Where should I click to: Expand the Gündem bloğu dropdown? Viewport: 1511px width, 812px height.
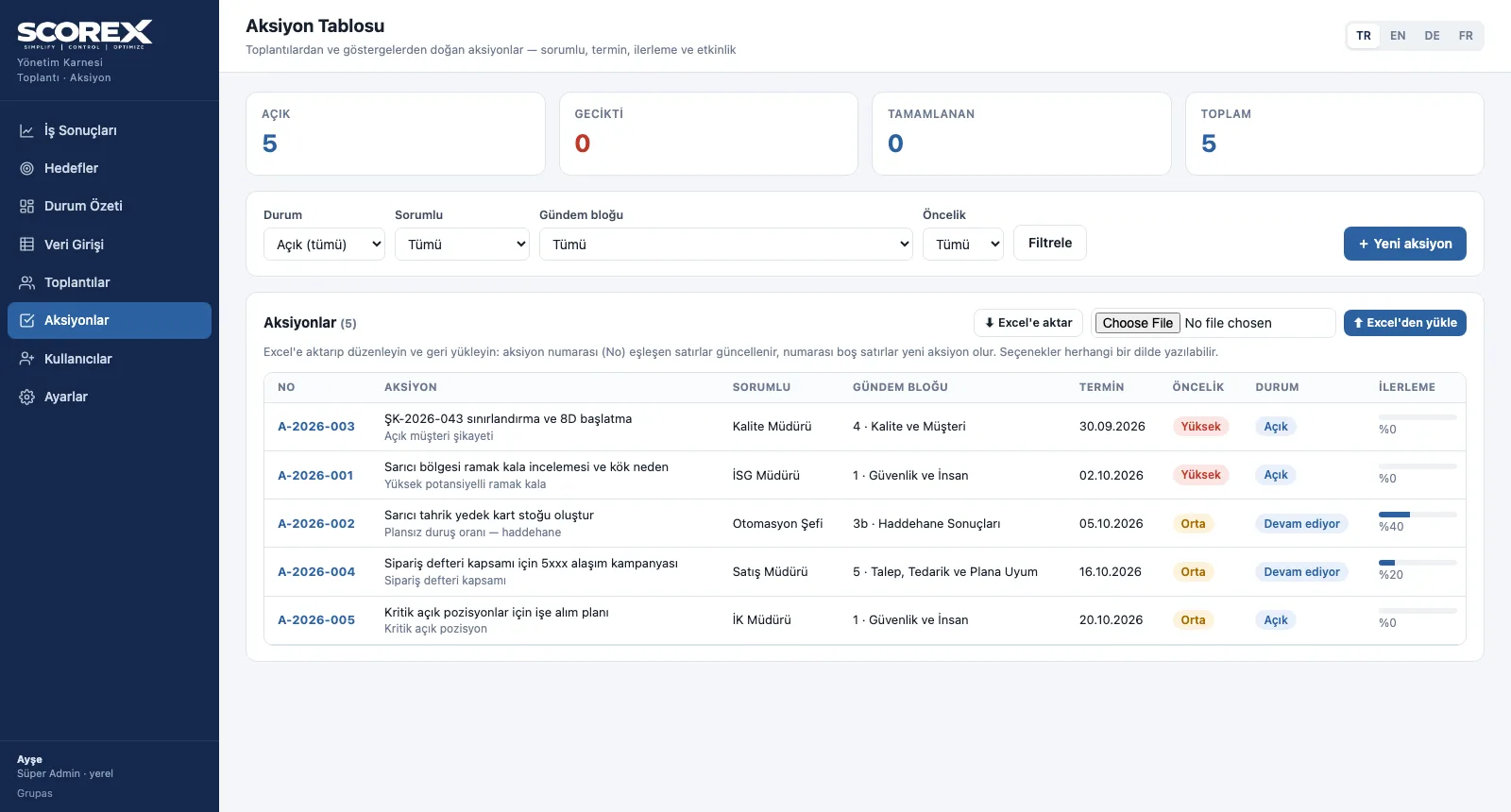coord(726,244)
